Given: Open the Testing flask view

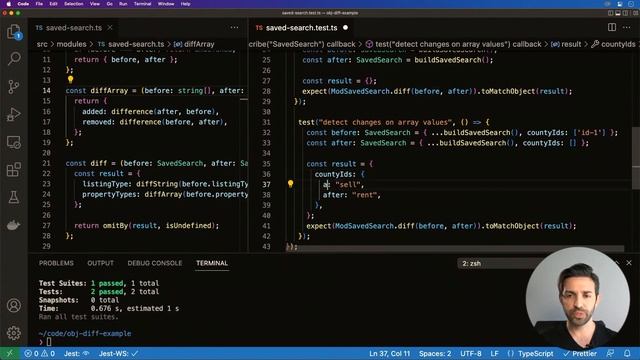Looking at the screenshot, I should [13, 197].
